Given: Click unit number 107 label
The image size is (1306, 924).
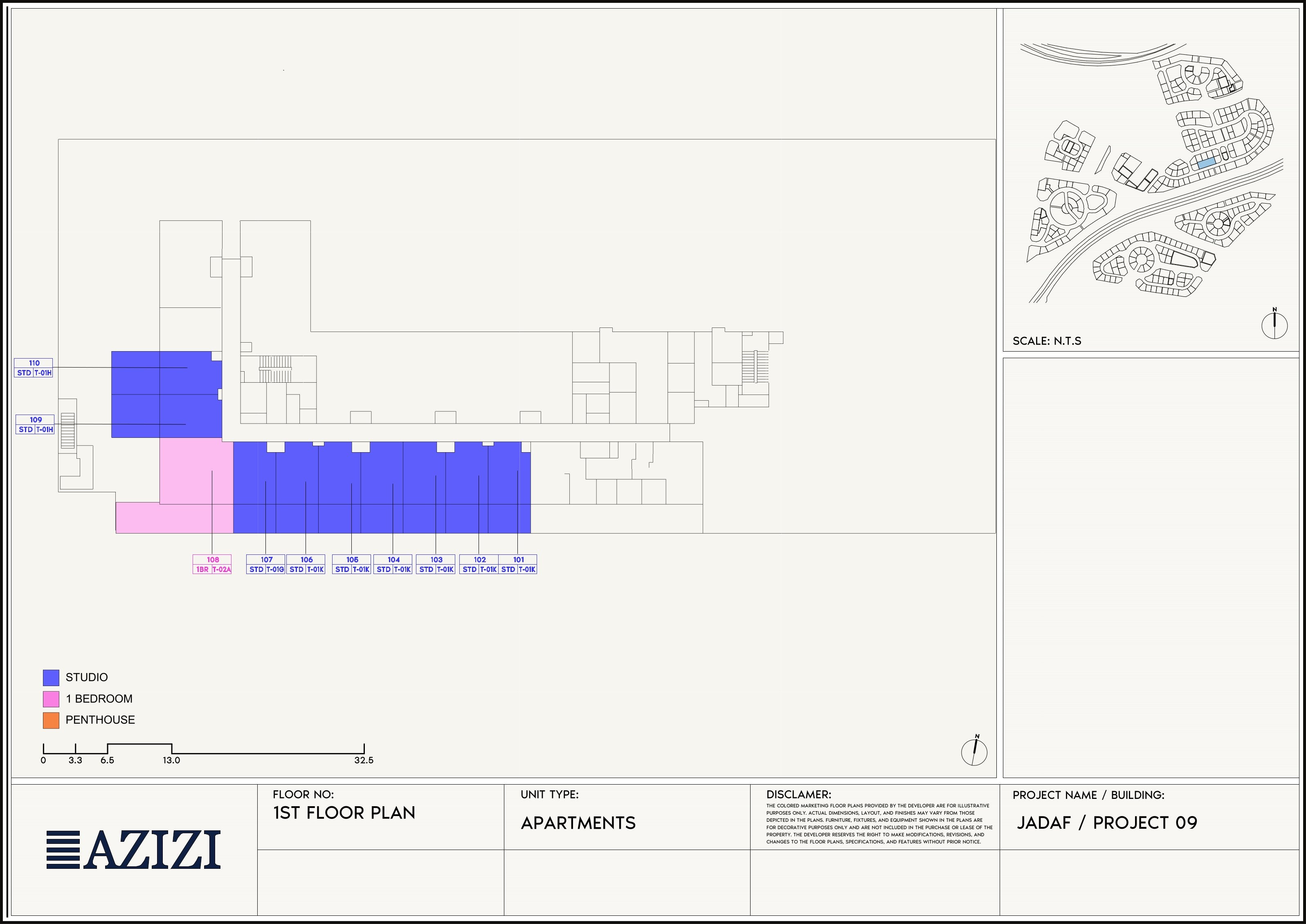Looking at the screenshot, I should tap(266, 560).
